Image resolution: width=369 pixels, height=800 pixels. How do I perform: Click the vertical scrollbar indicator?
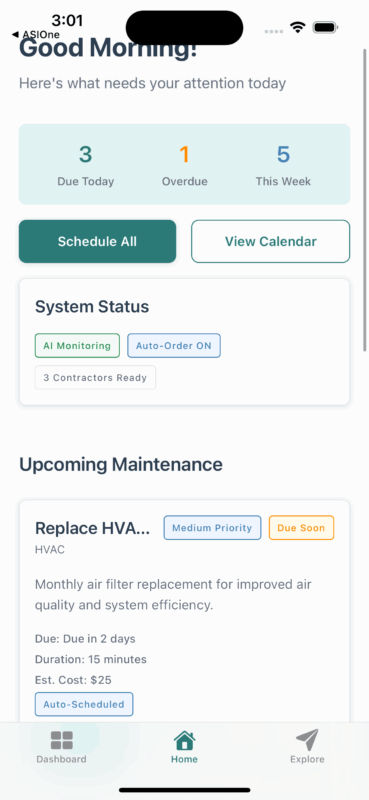(364, 199)
